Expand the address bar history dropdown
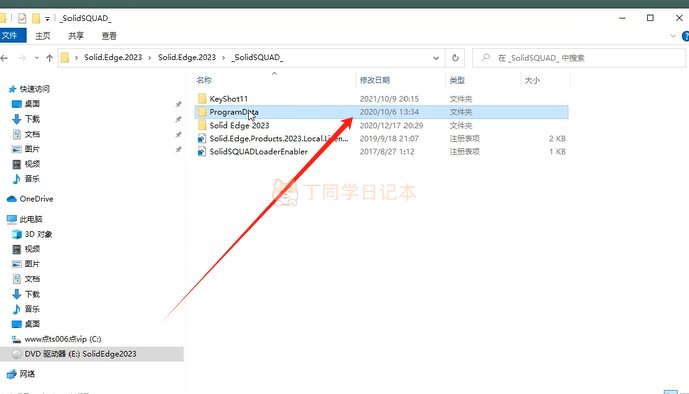 [436, 58]
